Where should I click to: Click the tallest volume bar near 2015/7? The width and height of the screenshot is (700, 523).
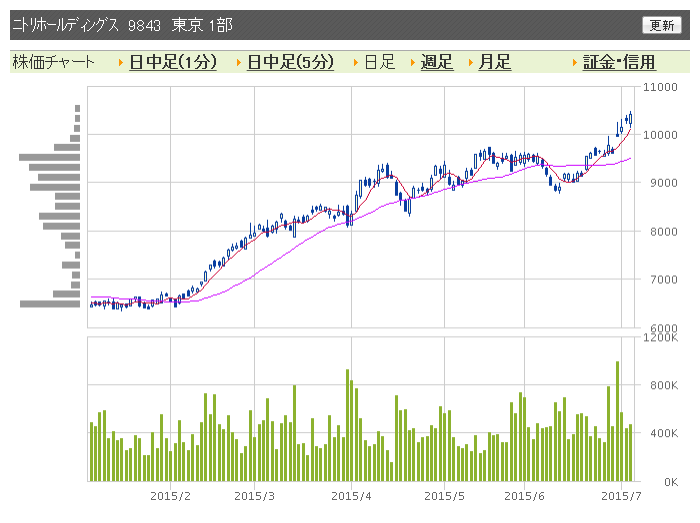point(617,421)
